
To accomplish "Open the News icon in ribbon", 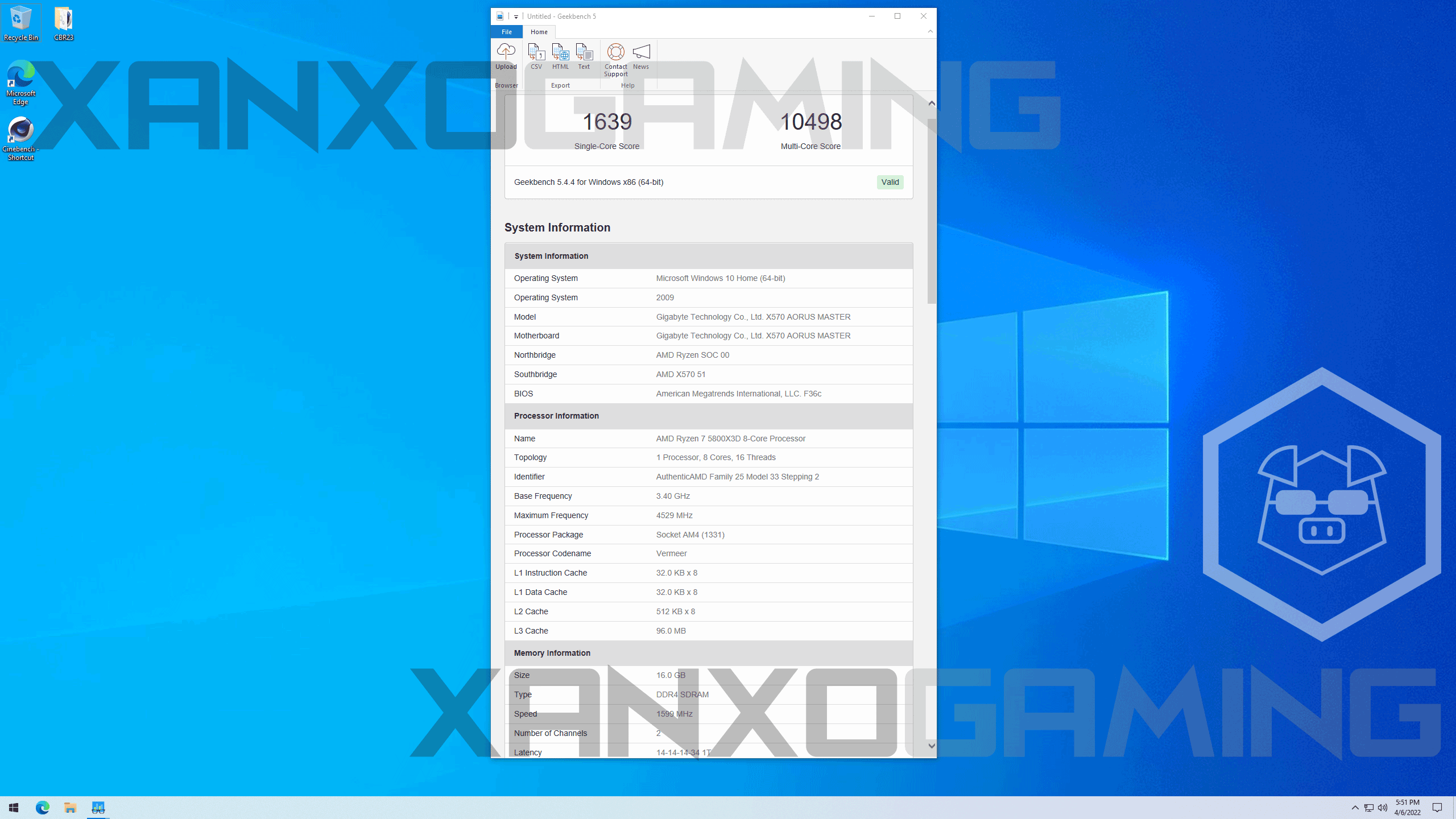I will (641, 56).
